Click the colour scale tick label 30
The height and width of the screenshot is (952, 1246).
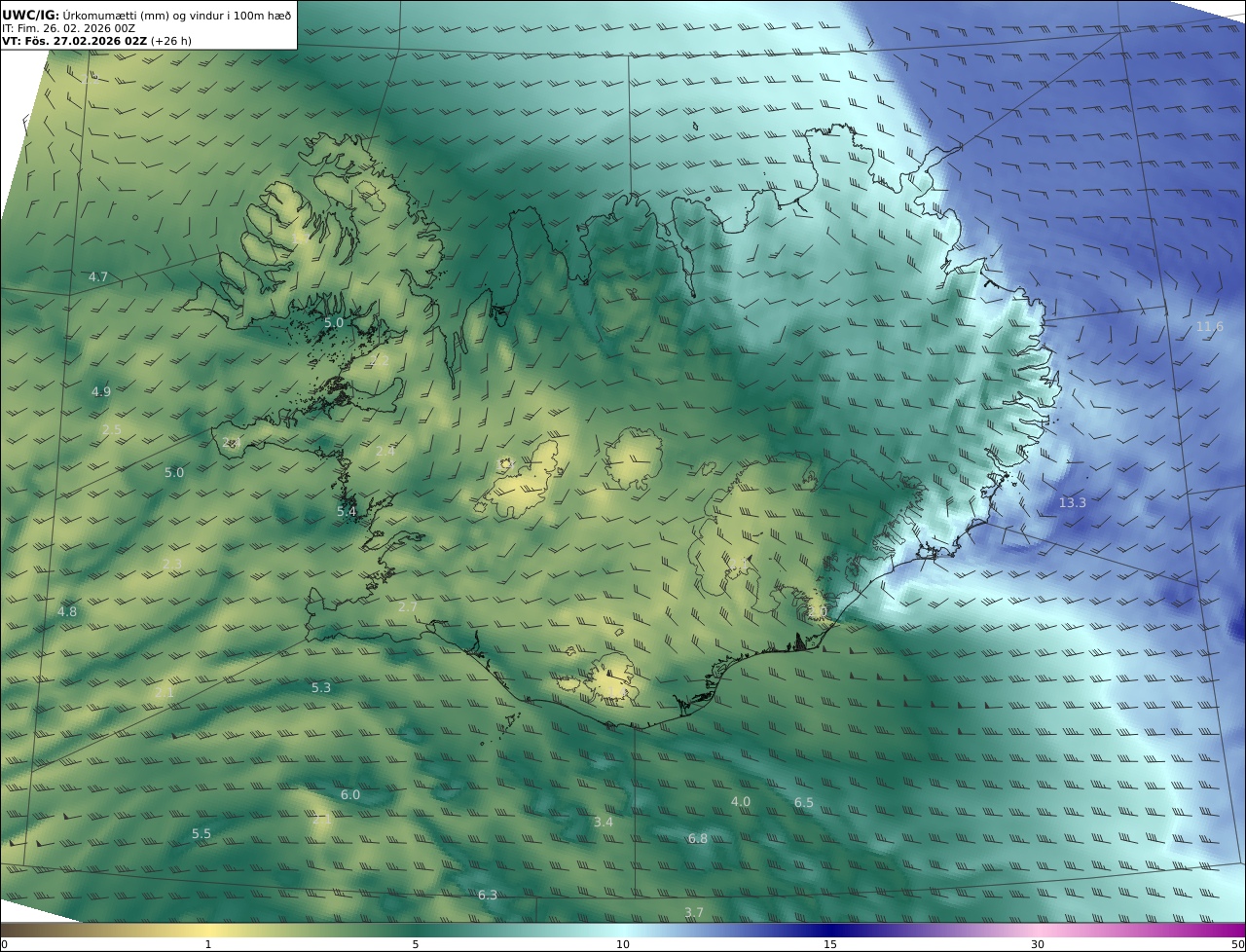pyautogui.click(x=1038, y=945)
